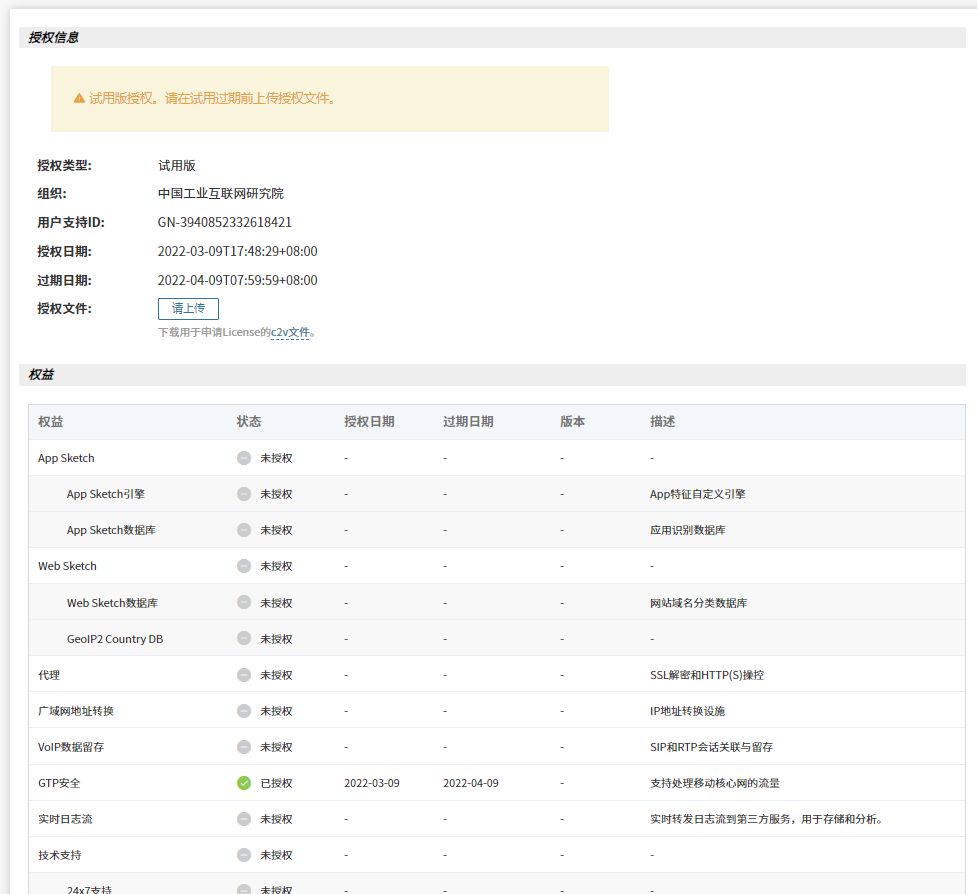Click the grey status icon for App Sketch
This screenshot has width=977, height=894.
244,458
